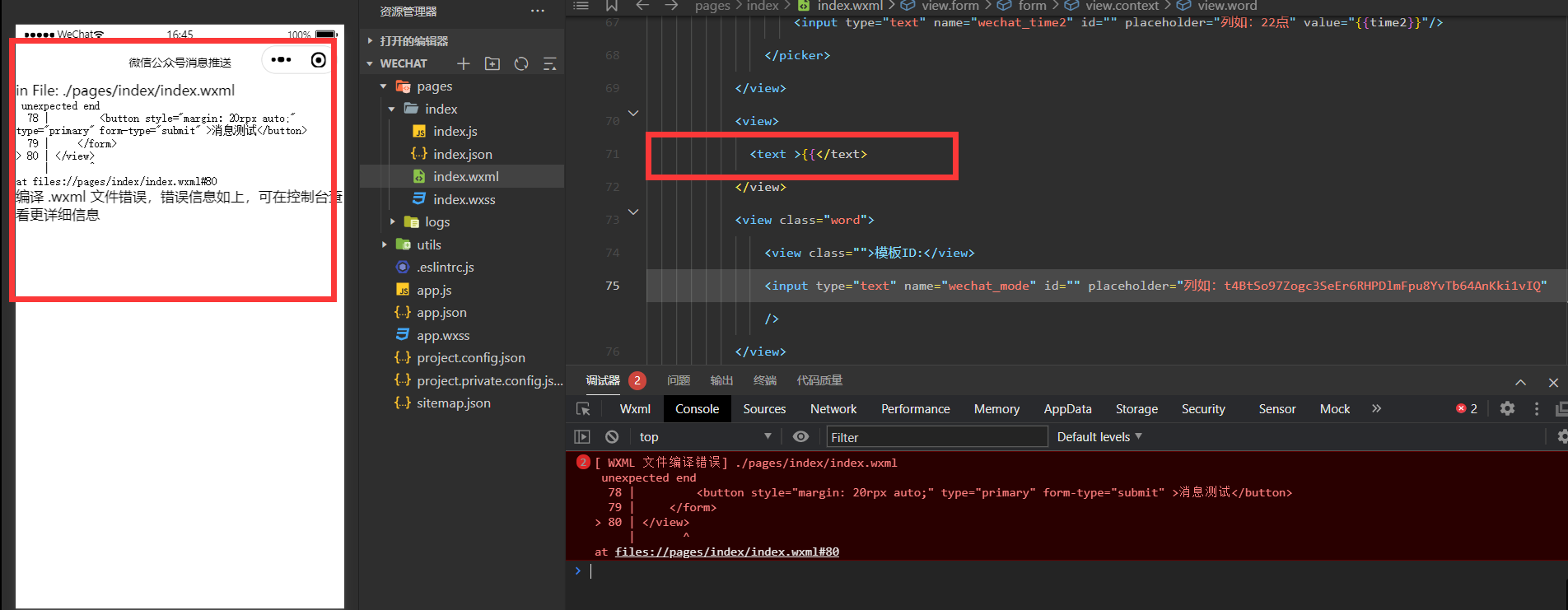
Task: Refresh the WECHAT explorer tree
Action: coord(521,63)
